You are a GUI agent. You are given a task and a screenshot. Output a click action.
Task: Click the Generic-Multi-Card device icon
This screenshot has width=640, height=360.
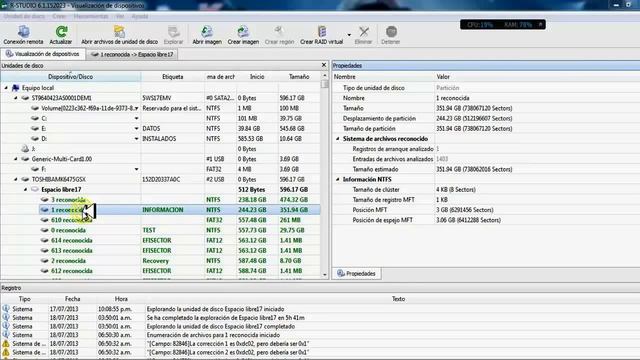25,159
